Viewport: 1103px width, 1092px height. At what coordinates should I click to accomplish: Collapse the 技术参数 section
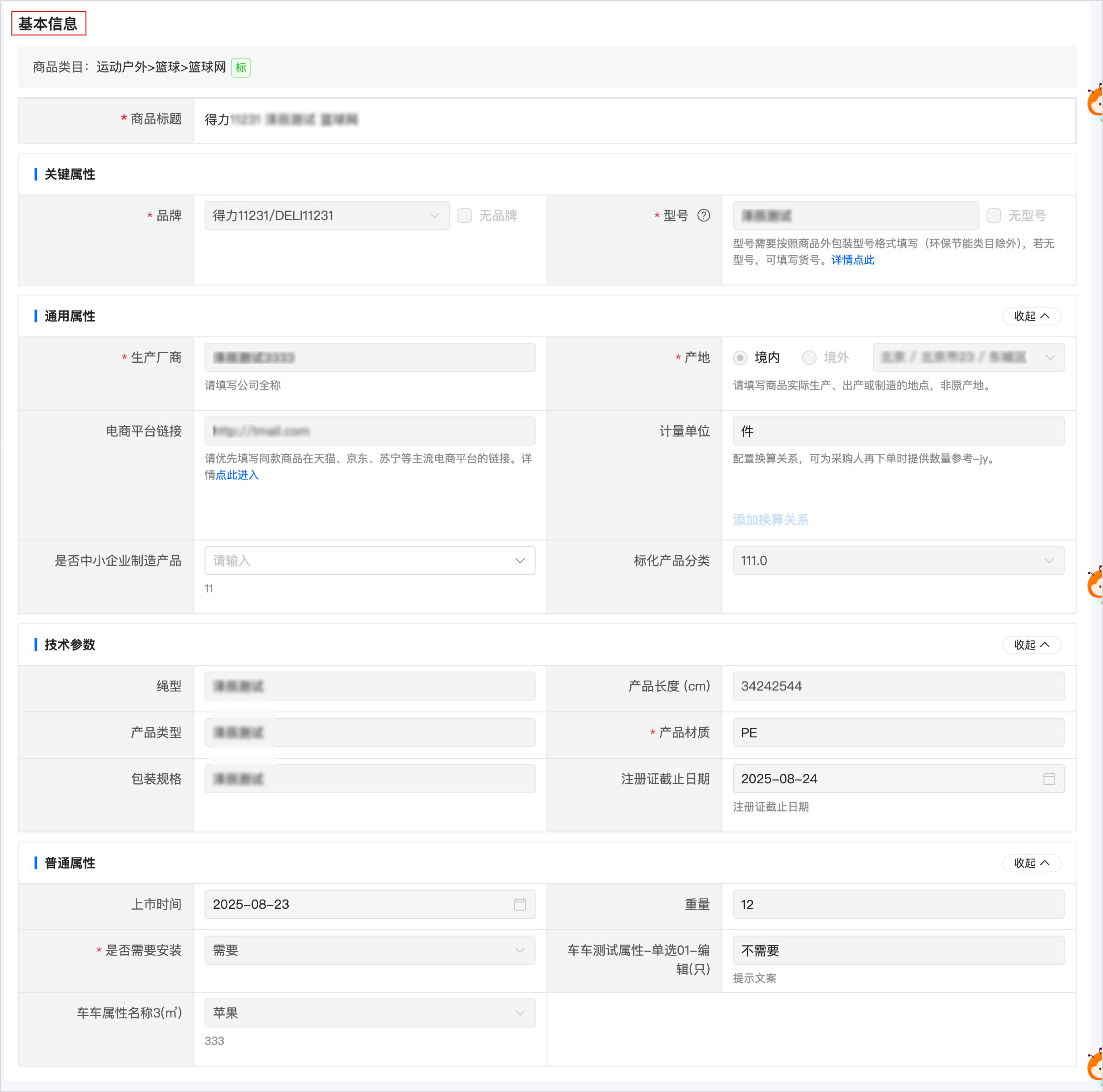pyautogui.click(x=1031, y=645)
